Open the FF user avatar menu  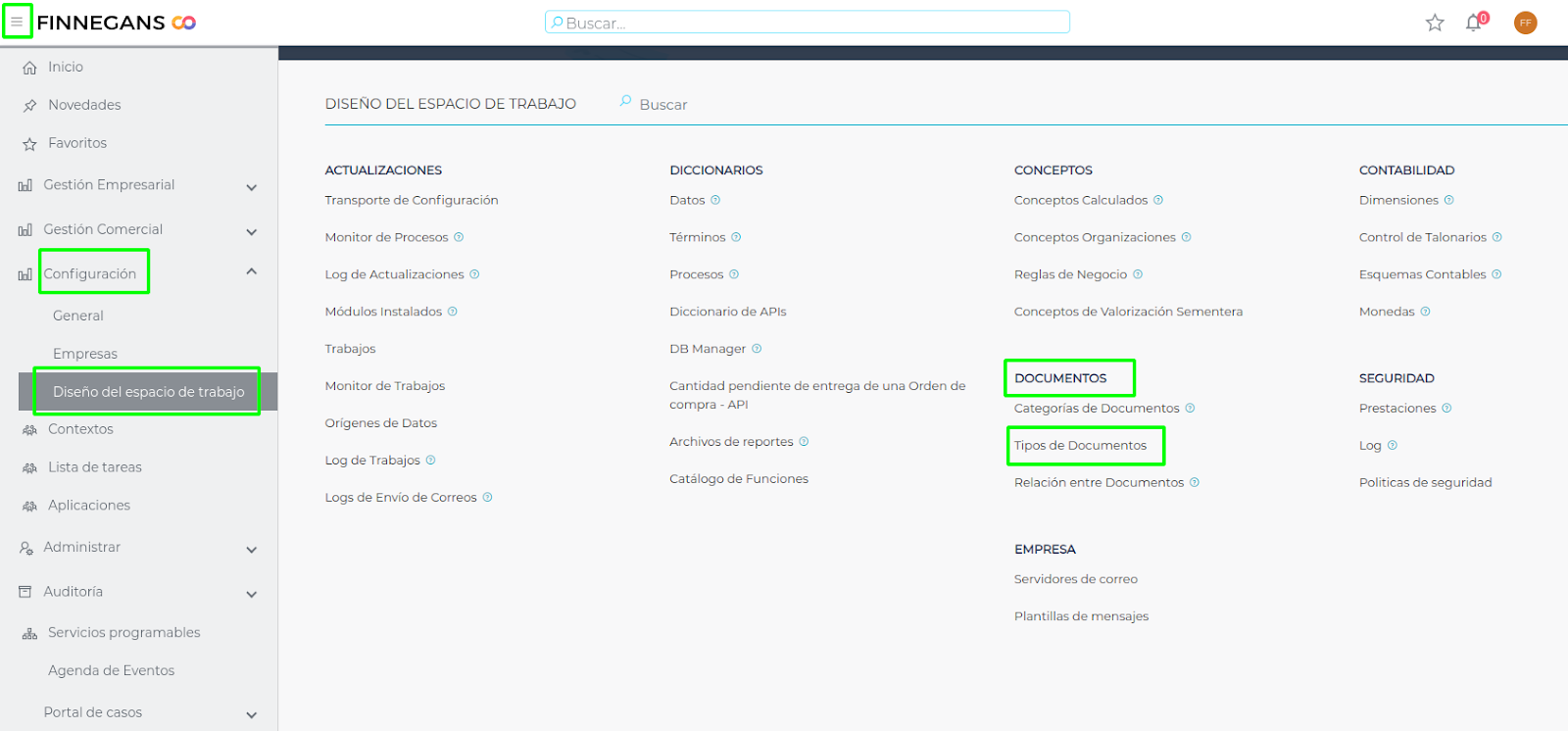1525,23
